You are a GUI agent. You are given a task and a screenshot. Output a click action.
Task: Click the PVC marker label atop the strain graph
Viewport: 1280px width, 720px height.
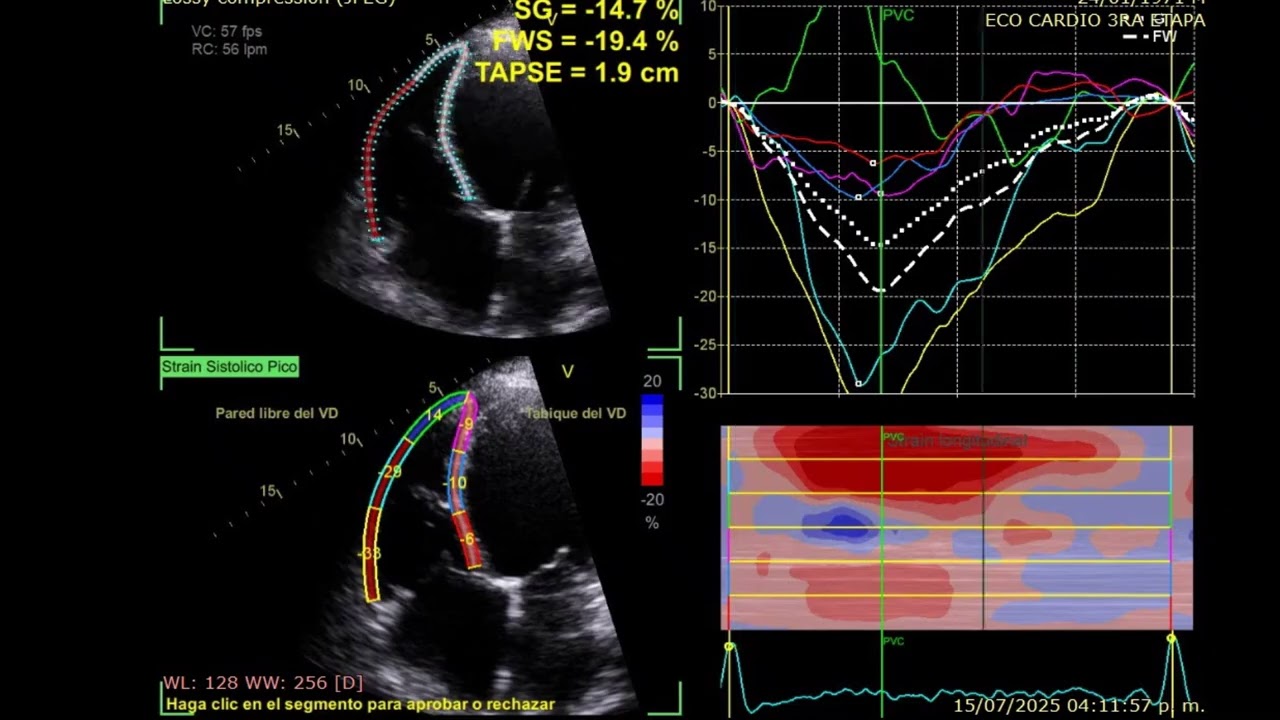click(898, 15)
